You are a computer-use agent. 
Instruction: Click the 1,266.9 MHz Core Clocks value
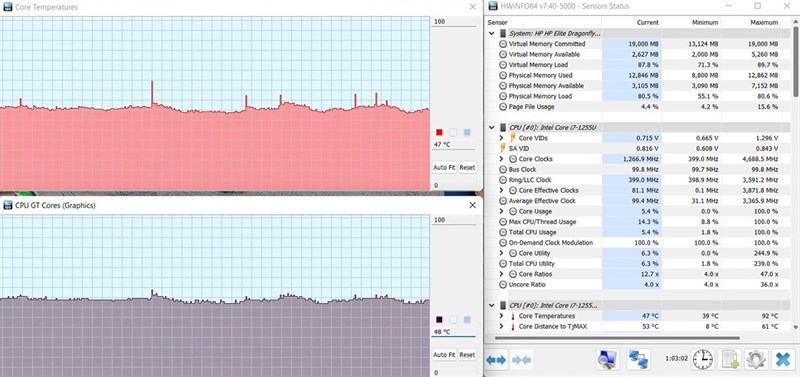(640, 159)
